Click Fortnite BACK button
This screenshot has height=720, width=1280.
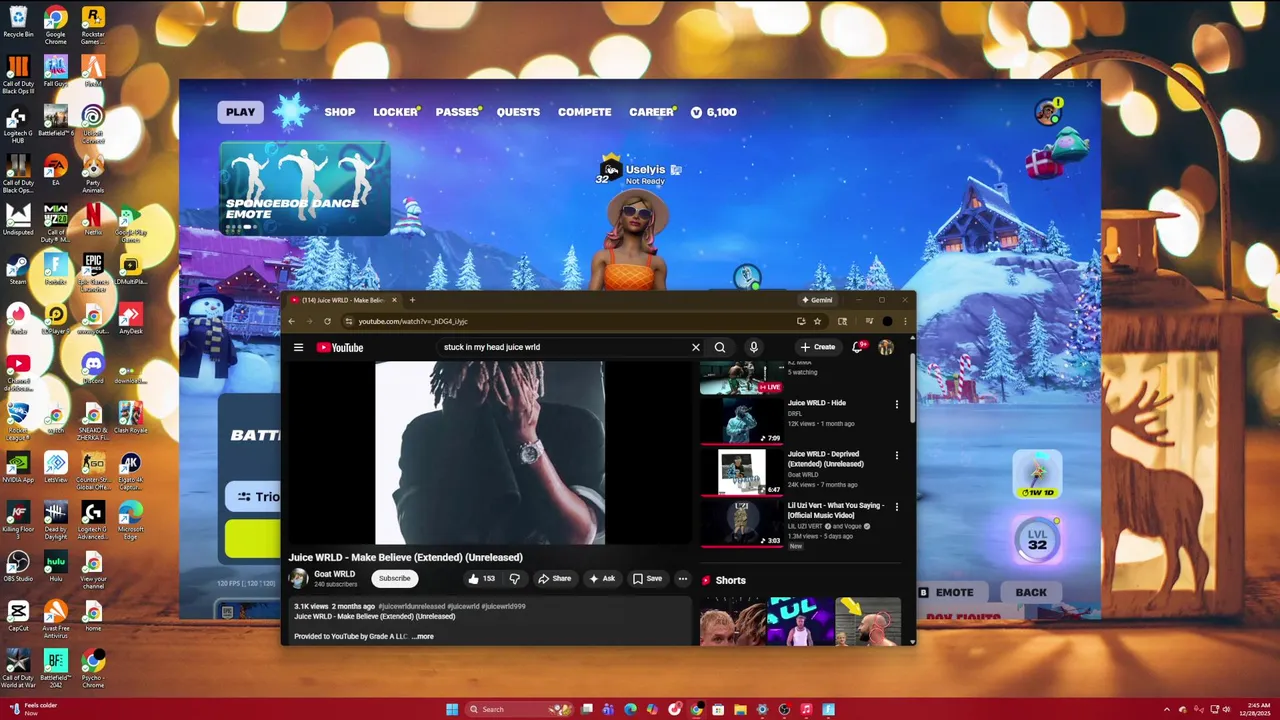1031,592
